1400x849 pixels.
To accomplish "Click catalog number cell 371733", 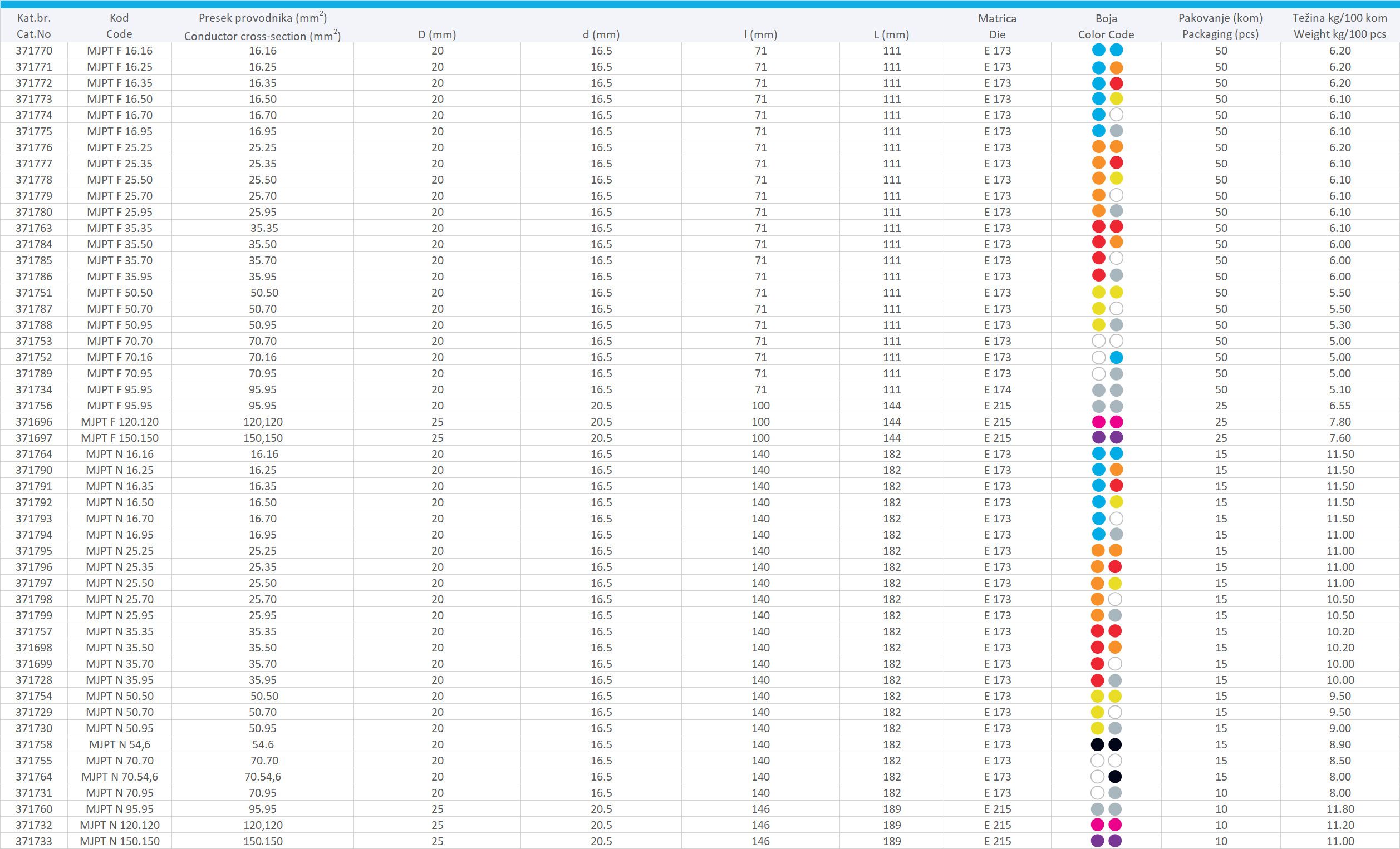I will 33,841.
